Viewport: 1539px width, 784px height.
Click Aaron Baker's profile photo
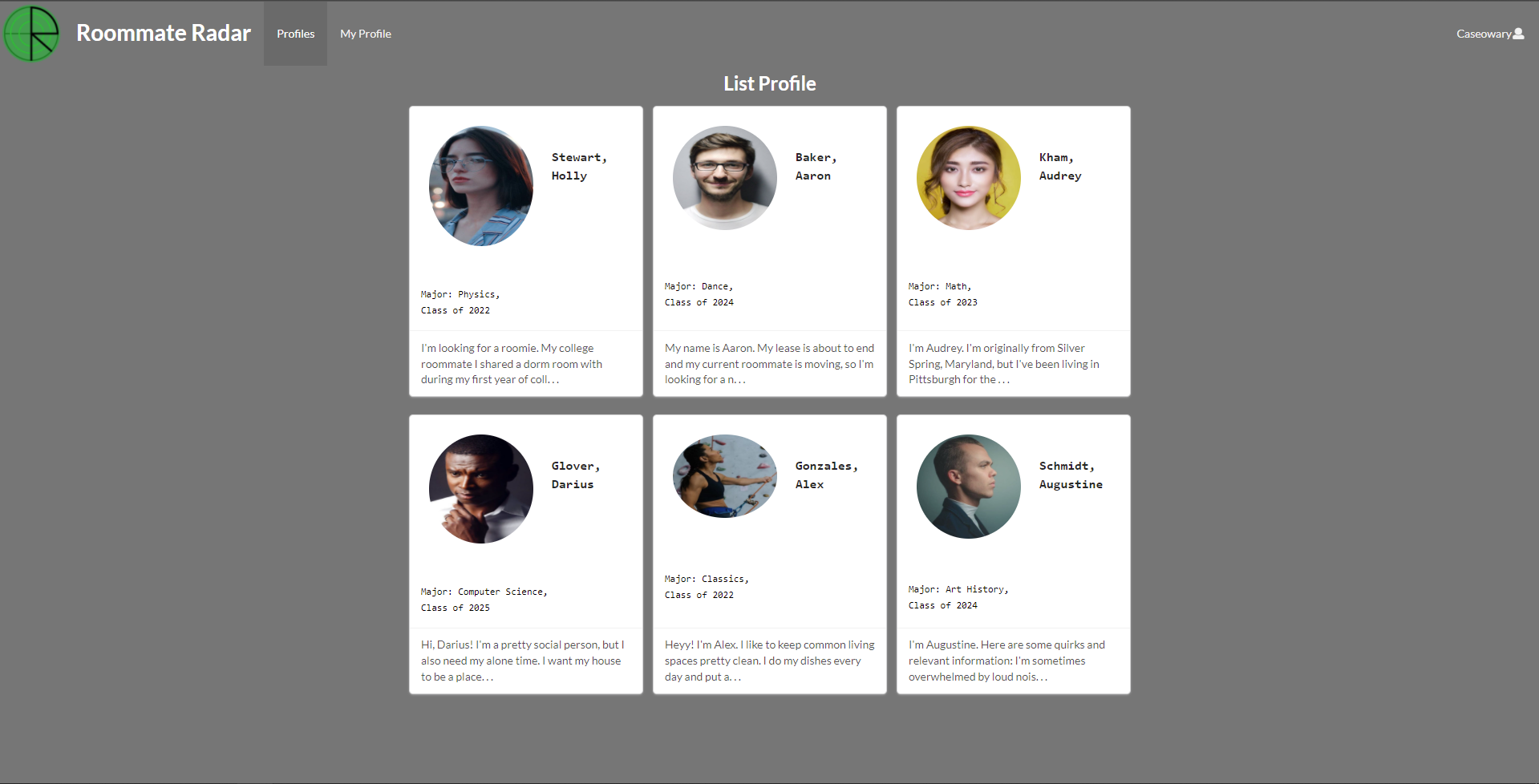coord(725,178)
